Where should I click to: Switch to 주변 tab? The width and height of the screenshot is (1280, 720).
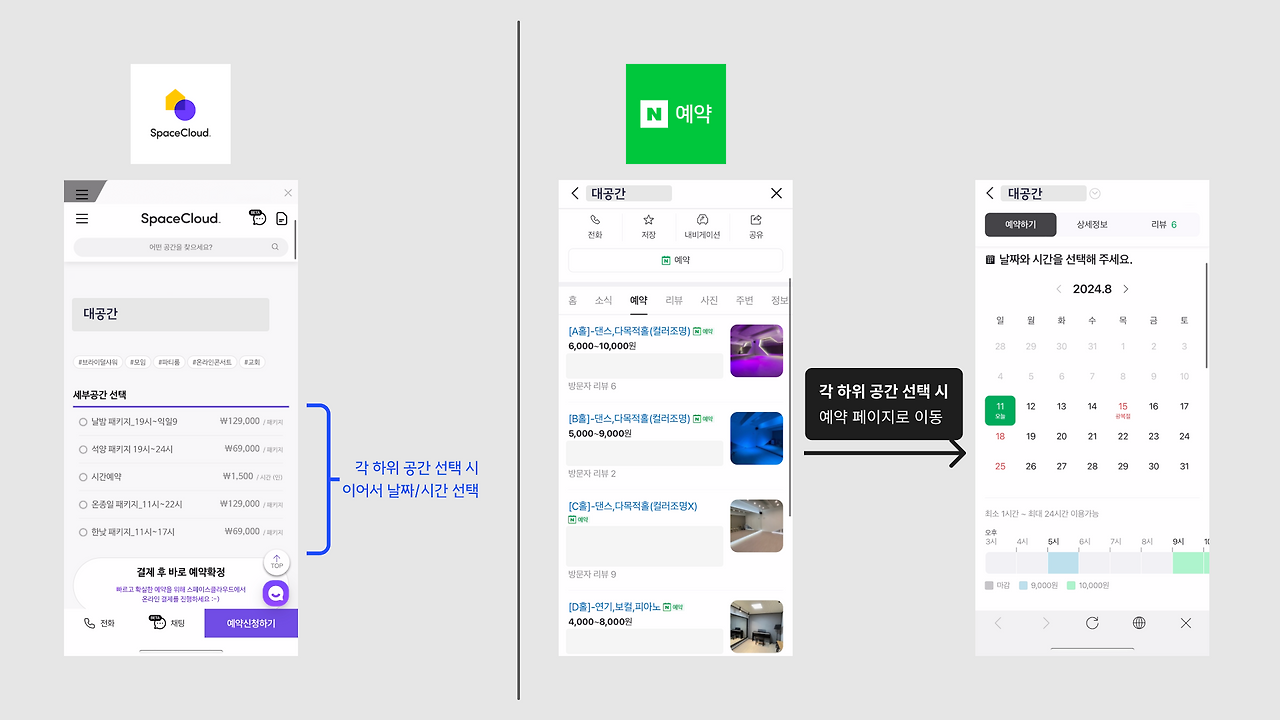(x=744, y=300)
